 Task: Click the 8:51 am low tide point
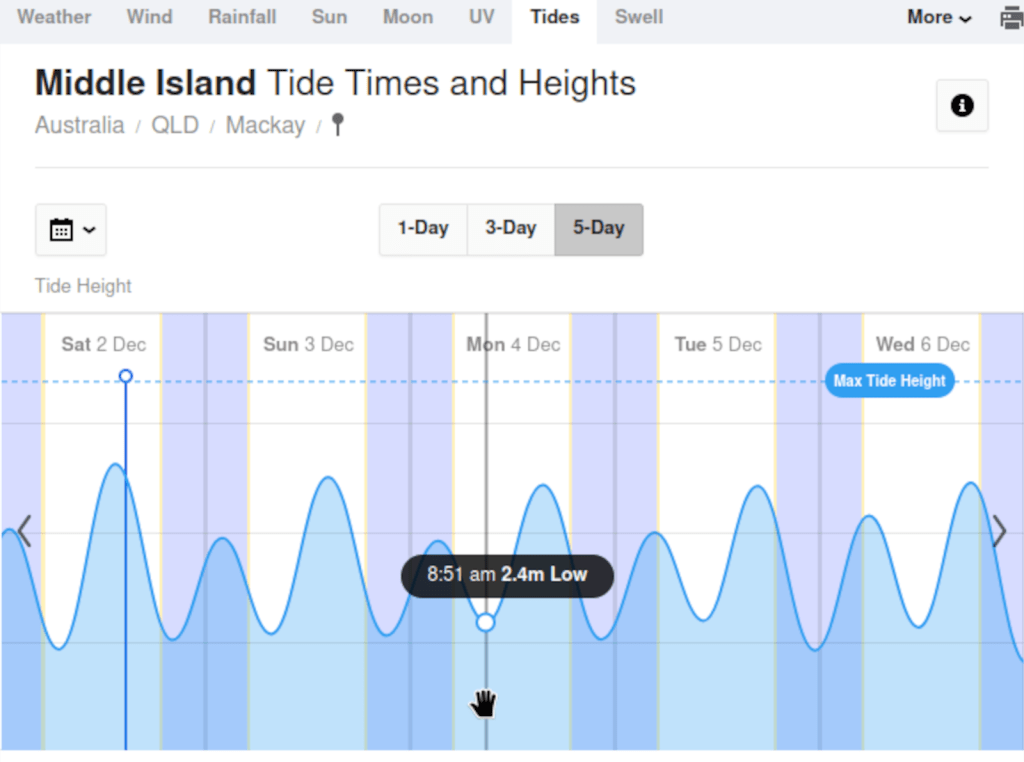486,622
